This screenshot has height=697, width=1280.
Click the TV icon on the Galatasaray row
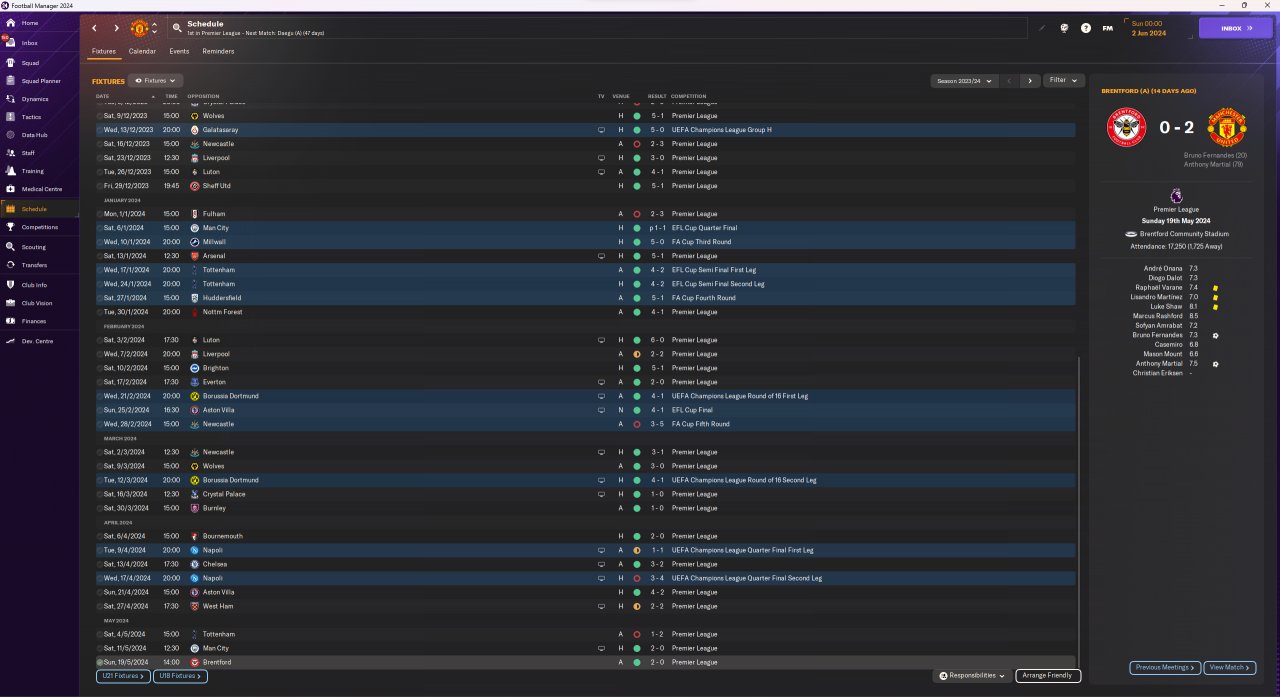click(601, 130)
